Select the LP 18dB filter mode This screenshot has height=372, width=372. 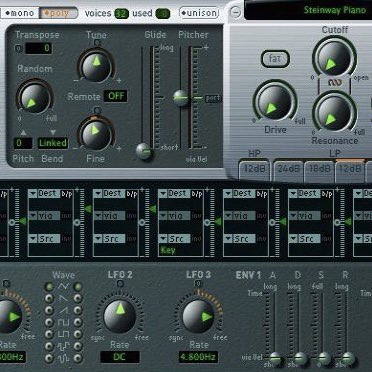pyautogui.click(x=319, y=169)
